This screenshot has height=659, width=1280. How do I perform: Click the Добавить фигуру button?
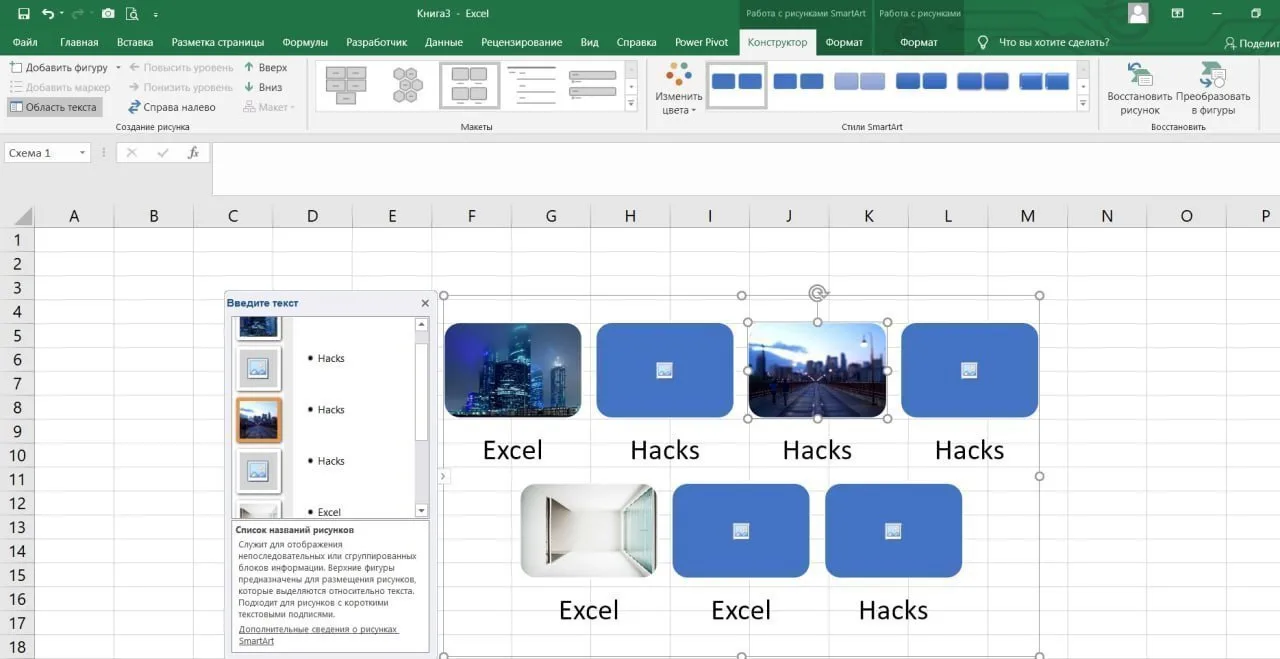point(59,67)
